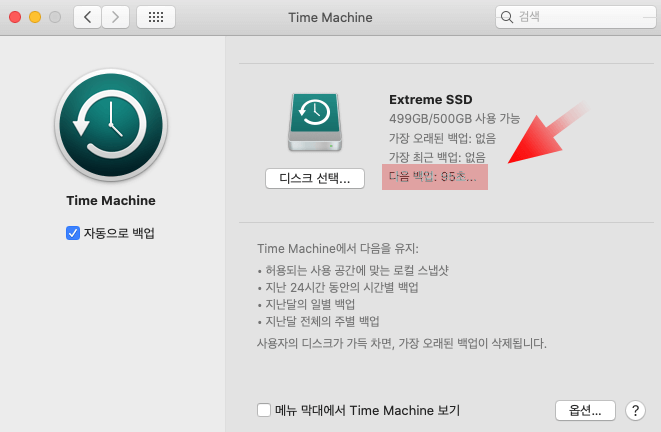The image size is (661, 432).
Task: Open the 디스크 선택... button
Action: coord(315,178)
